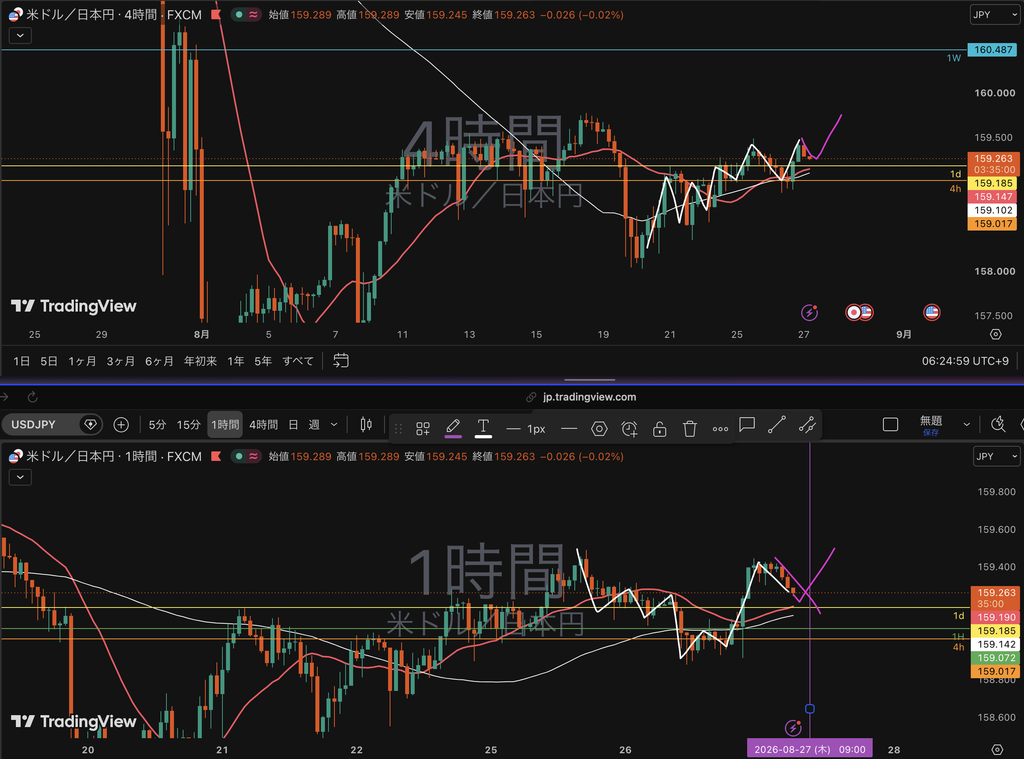The width and height of the screenshot is (1024, 759).
Task: Open timezone menu 06:24:59 UTC+9
Action: coord(965,361)
